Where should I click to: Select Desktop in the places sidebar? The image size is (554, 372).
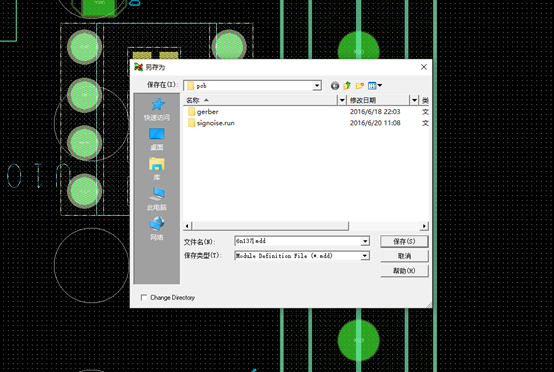coord(157,139)
